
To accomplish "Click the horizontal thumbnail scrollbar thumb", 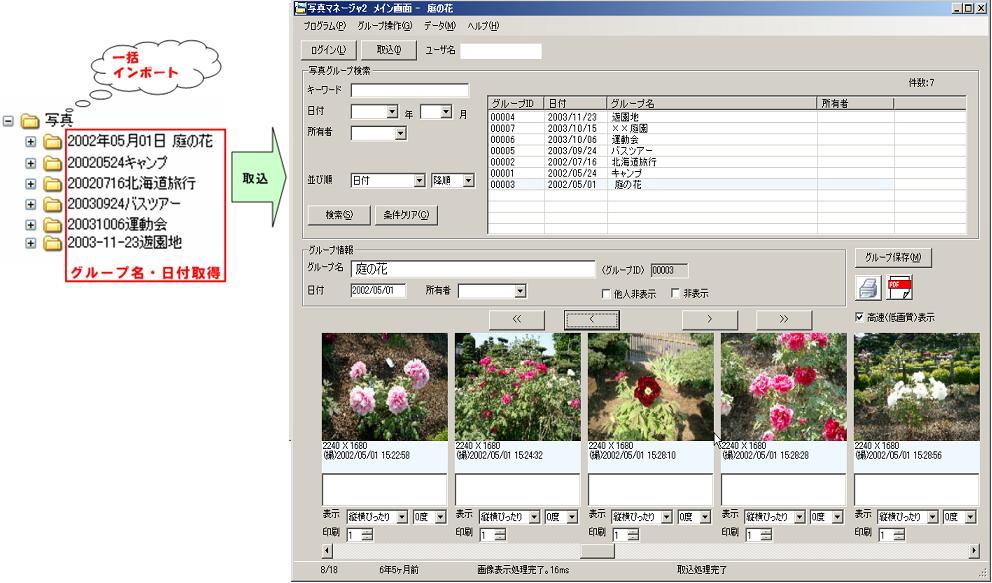I will 597,550.
